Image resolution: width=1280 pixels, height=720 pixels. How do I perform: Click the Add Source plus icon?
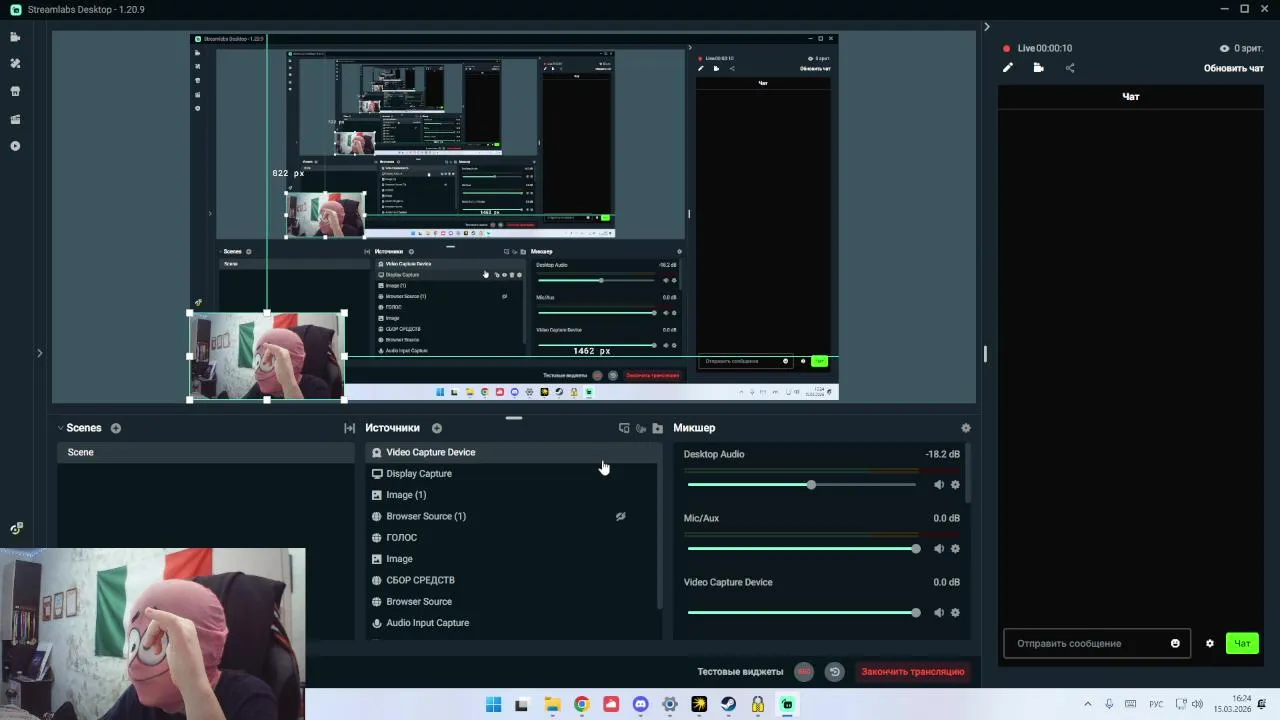coord(437,428)
